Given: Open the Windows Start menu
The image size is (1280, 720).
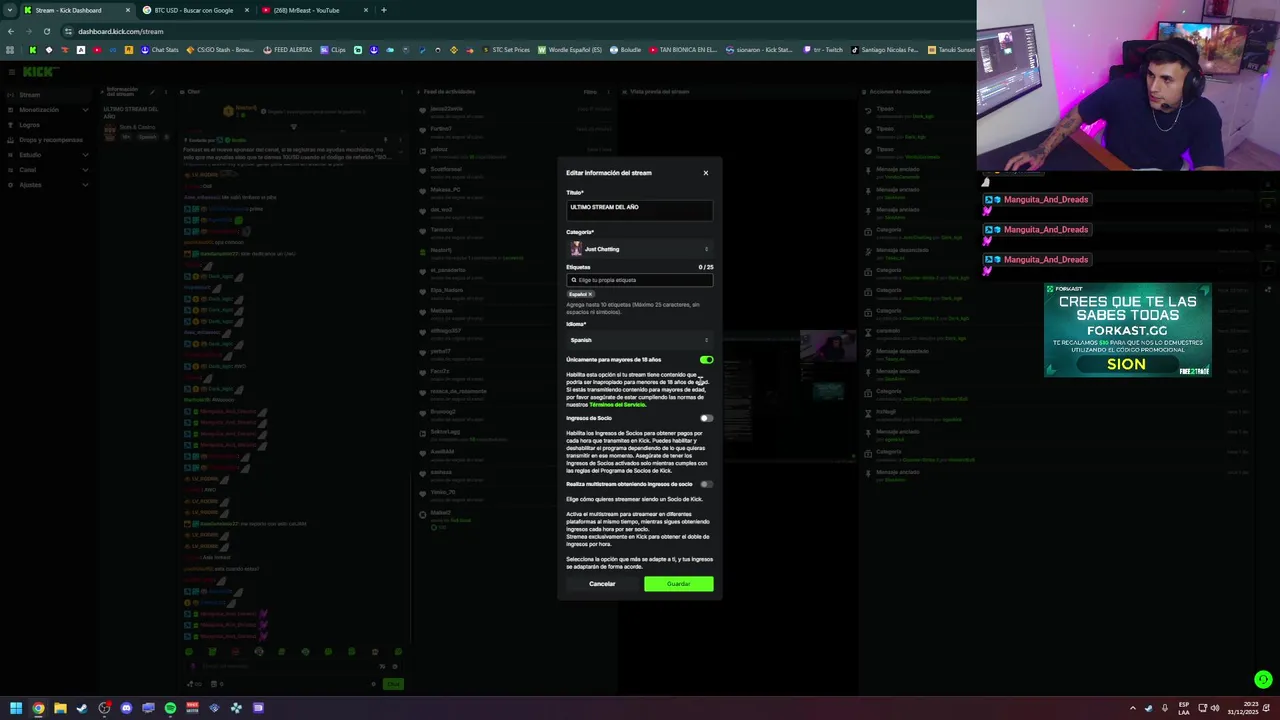Looking at the screenshot, I should [16, 708].
